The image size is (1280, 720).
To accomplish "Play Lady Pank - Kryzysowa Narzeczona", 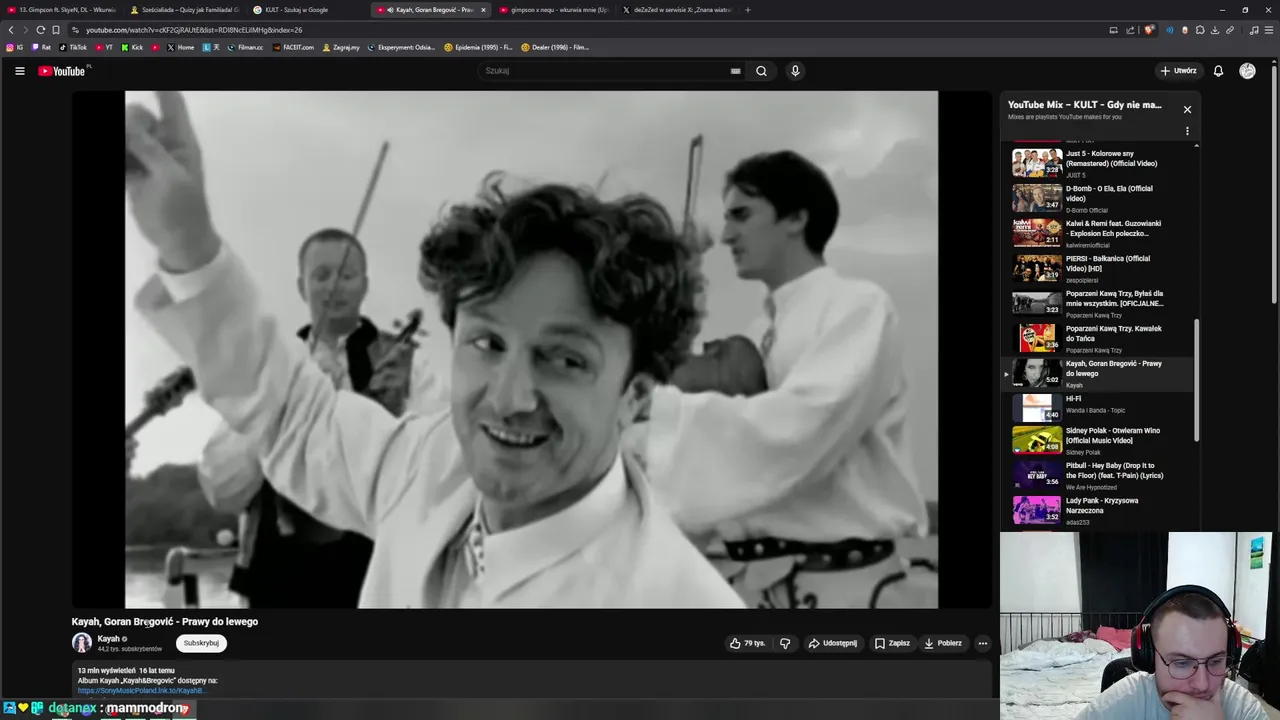I will 1098,510.
